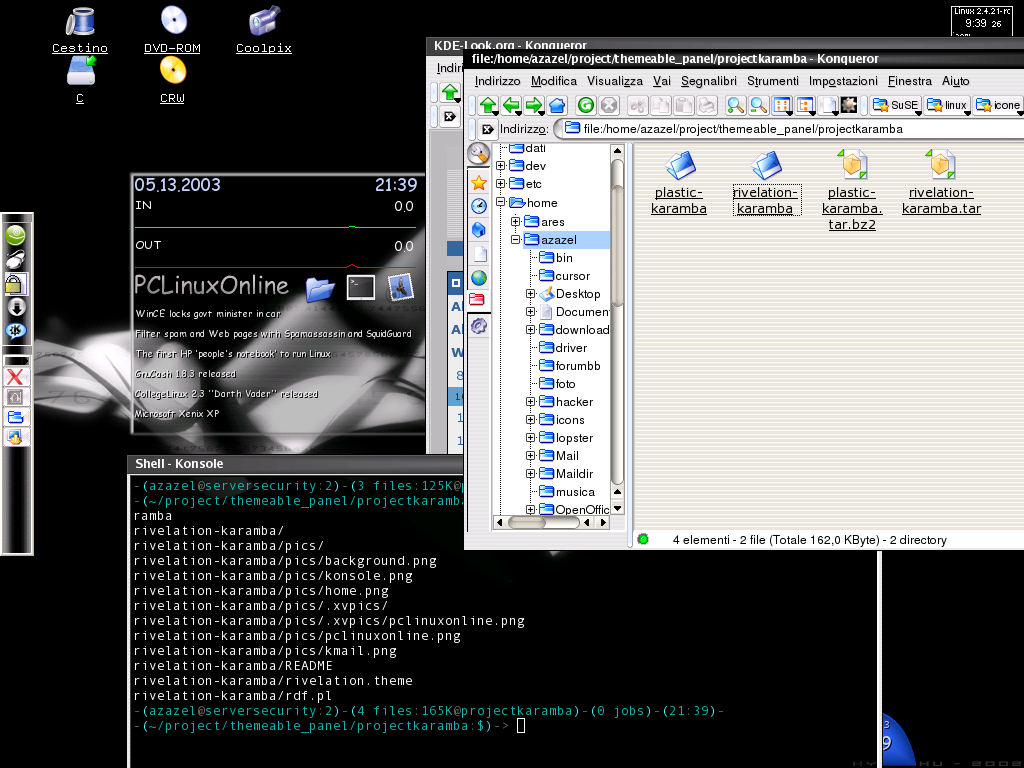Print with the printer toolbar icon
Viewport: 1024px width, 768px height.
706,105
